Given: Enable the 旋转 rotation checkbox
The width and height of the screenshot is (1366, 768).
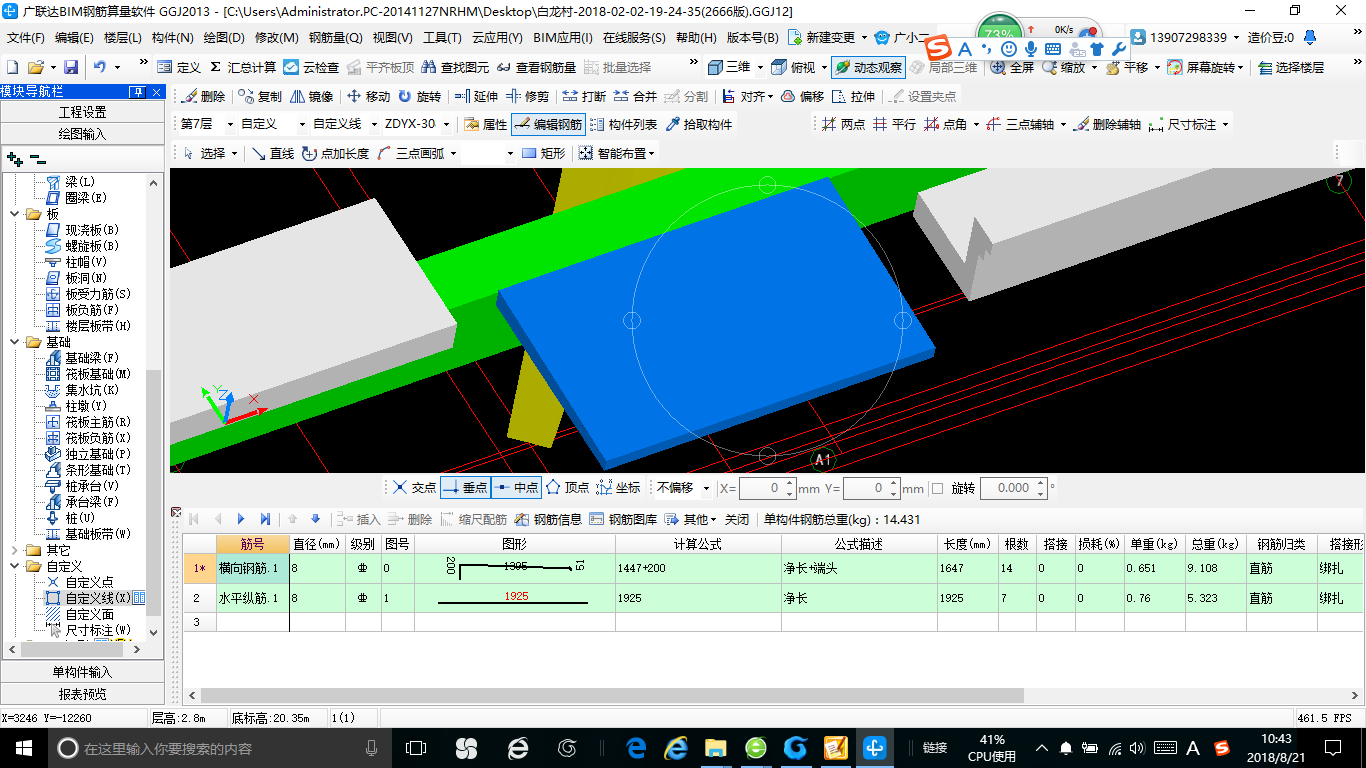Looking at the screenshot, I should point(937,488).
